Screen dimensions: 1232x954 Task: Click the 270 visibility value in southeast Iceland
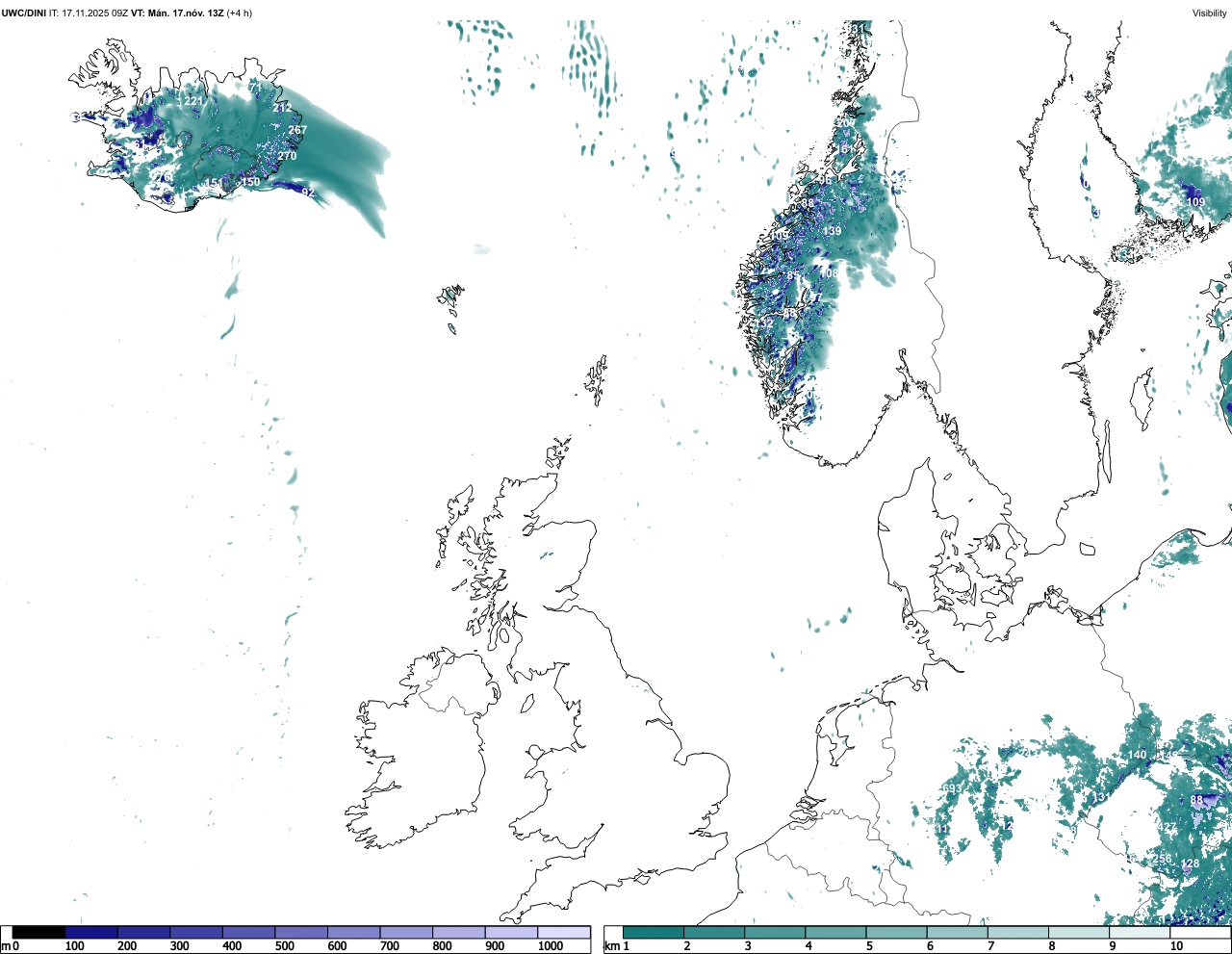pyautogui.click(x=287, y=156)
